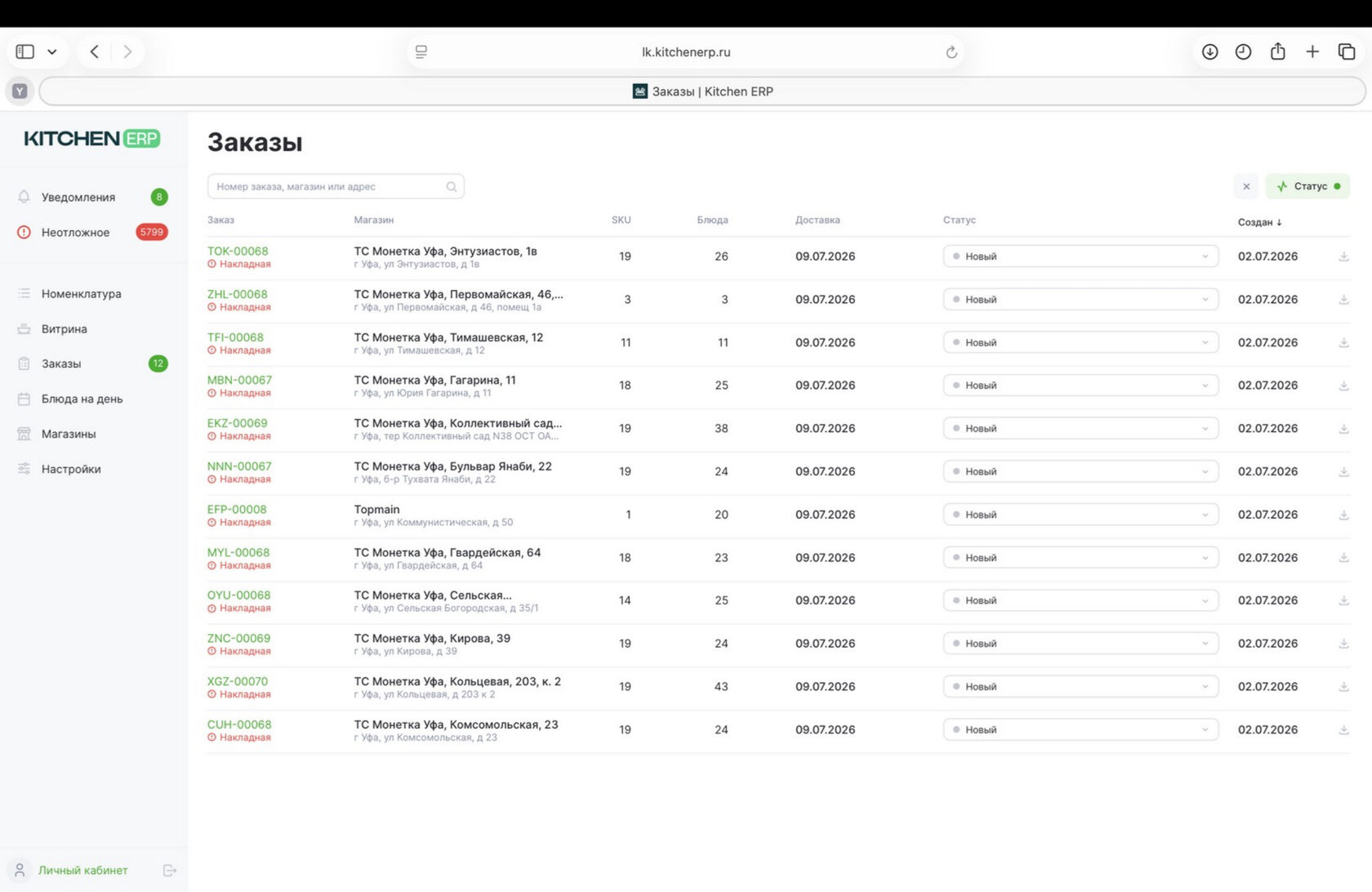Image resolution: width=1372 pixels, height=892 pixels.
Task: Go back to the previous page
Action: click(x=95, y=51)
